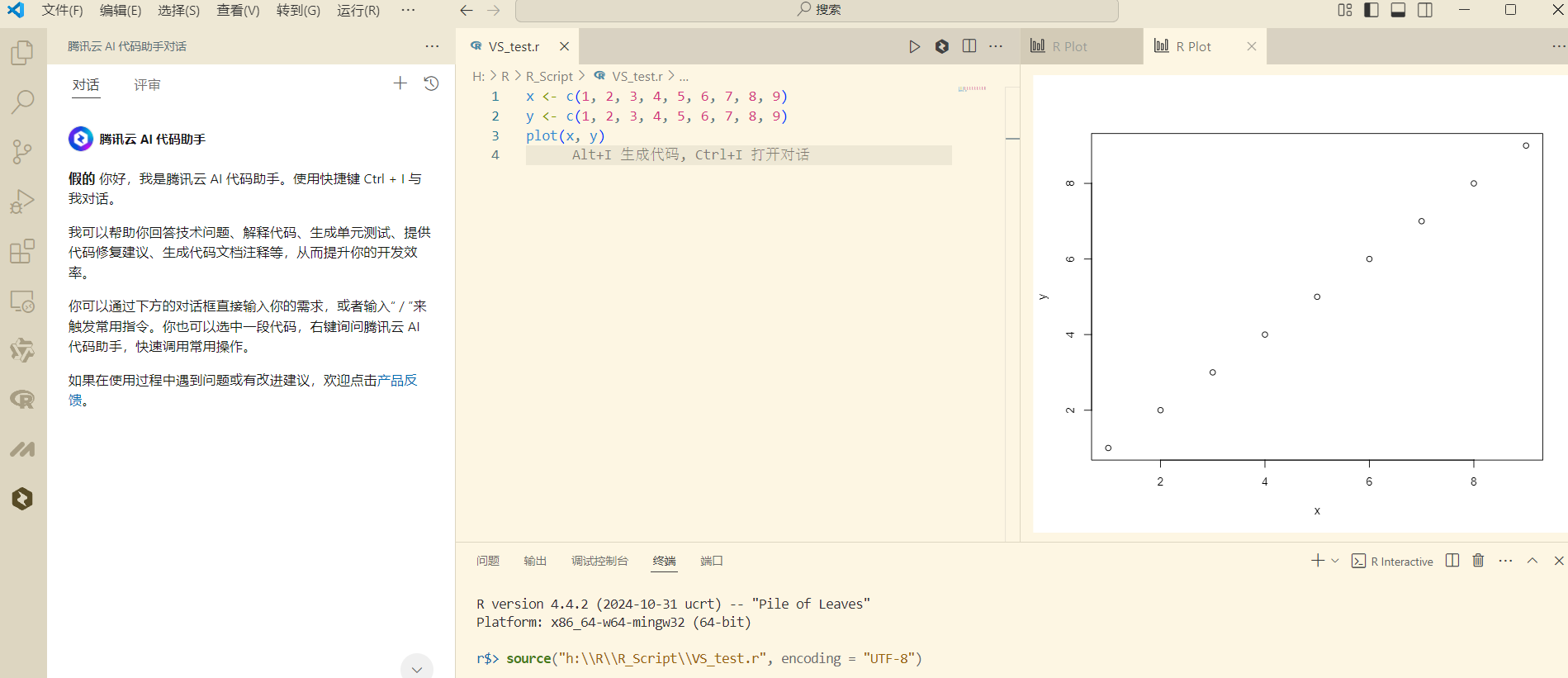Open the 查看(V) menu
This screenshot has height=678, width=1568.
coord(239,10)
